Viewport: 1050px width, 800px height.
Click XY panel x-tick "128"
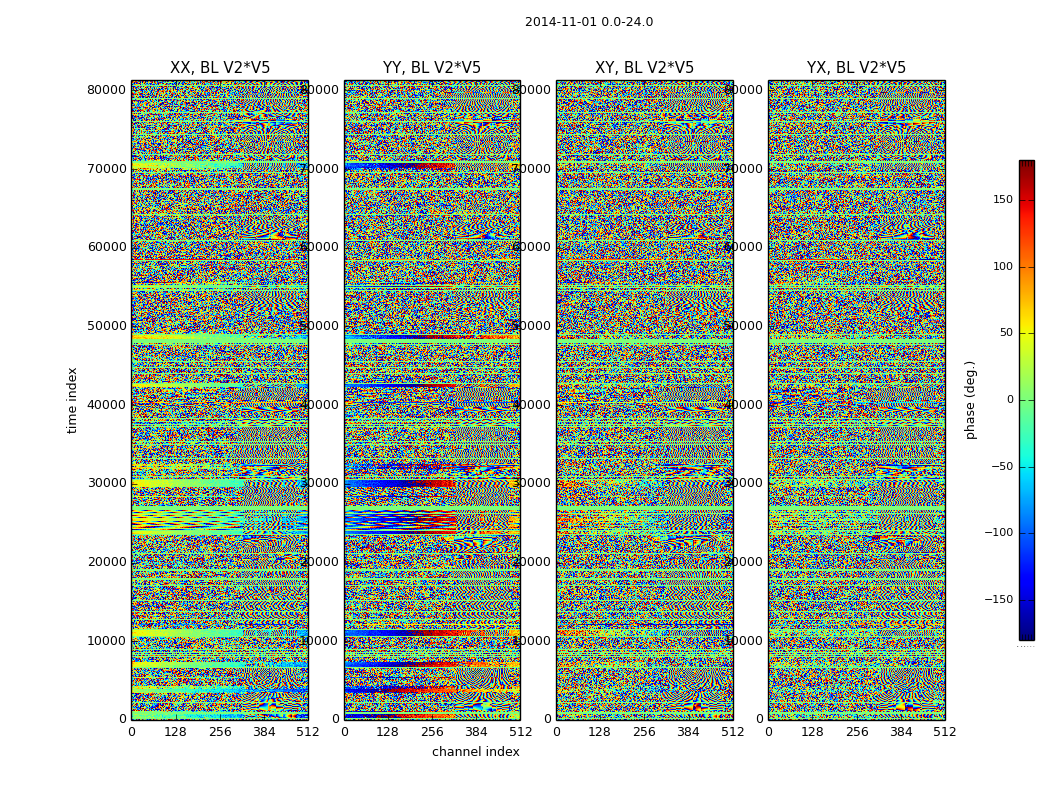pos(600,732)
